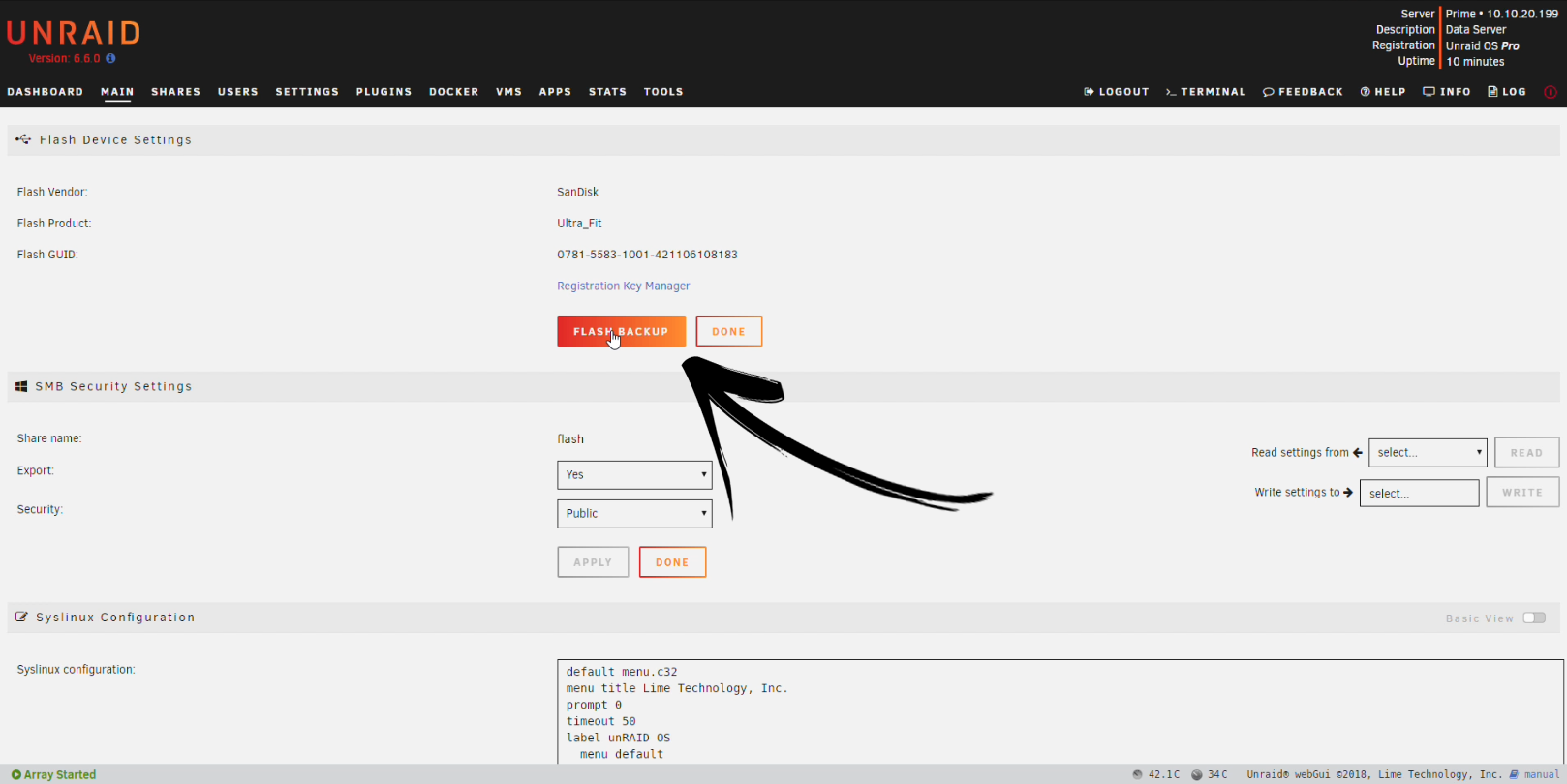Click the Logout icon in top navigation
The width and height of the screenshot is (1567, 784).
pos(1089,92)
